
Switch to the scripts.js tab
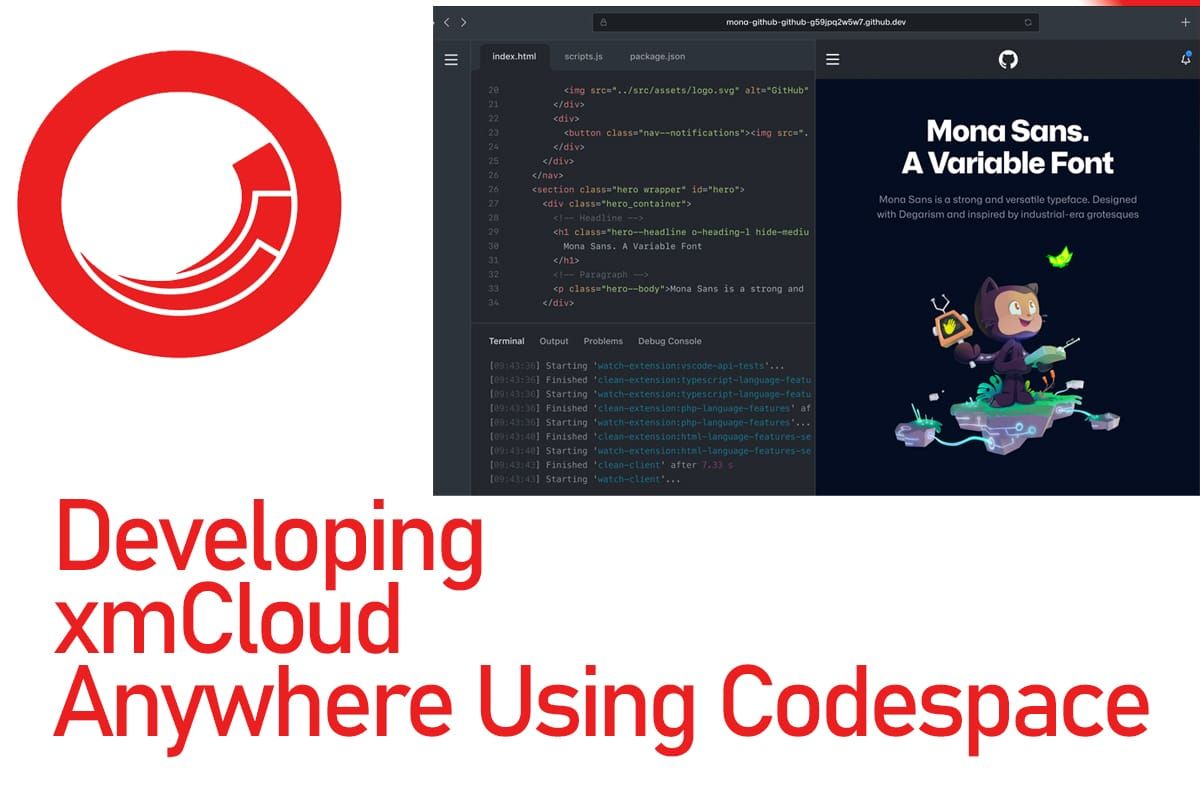pyautogui.click(x=582, y=57)
